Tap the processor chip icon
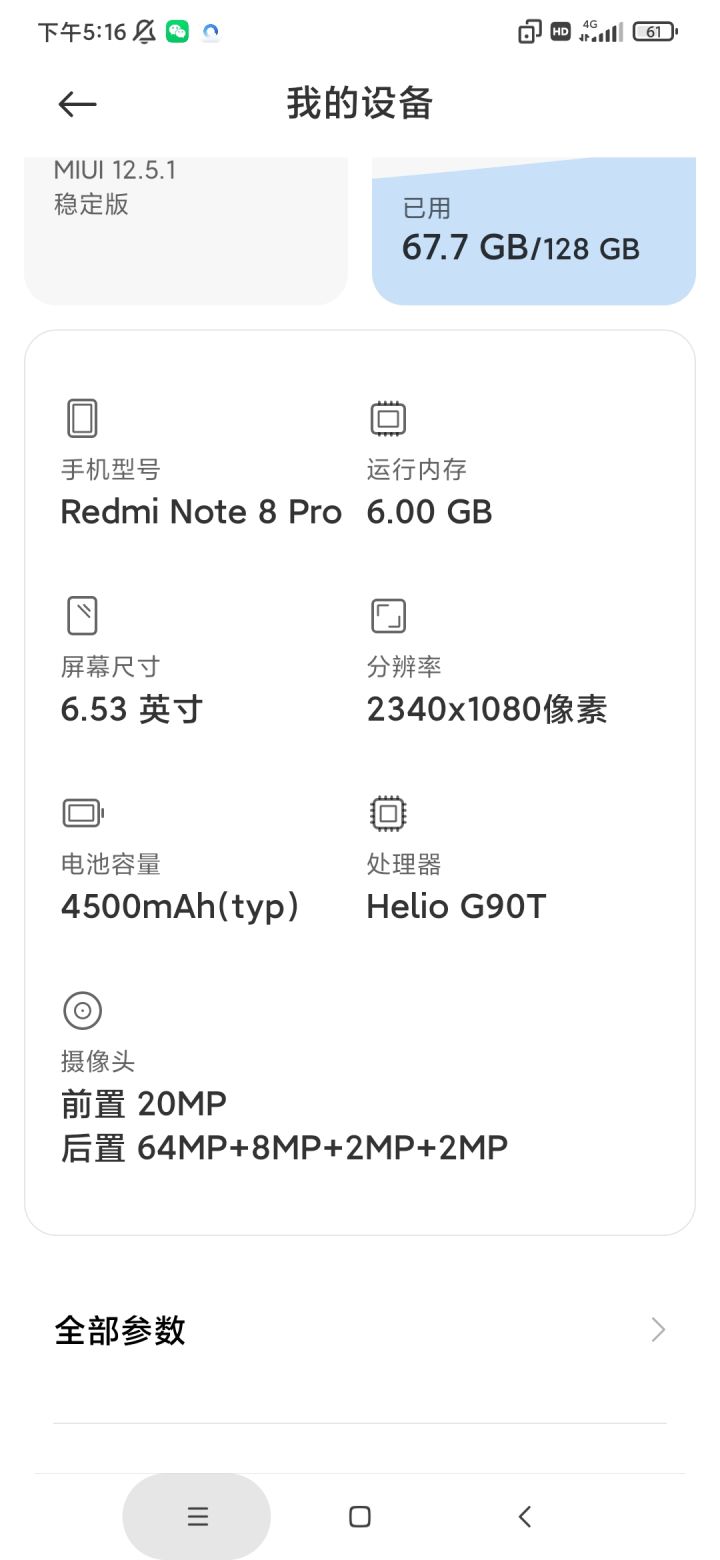The height and width of the screenshot is (1560, 720). coord(388,813)
